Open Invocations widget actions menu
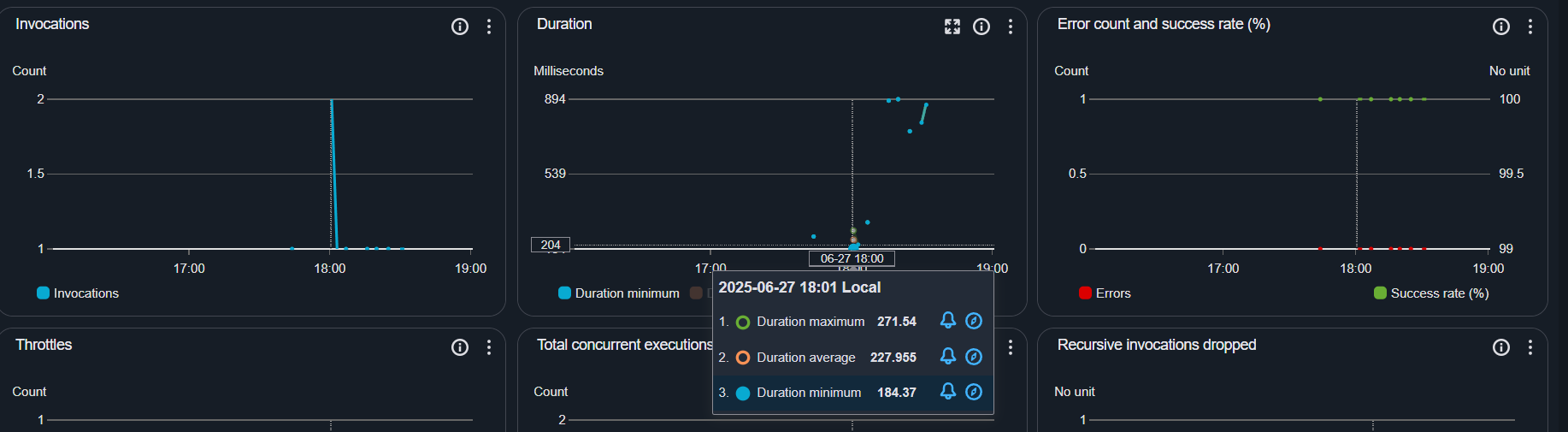1568x432 pixels. (x=489, y=27)
